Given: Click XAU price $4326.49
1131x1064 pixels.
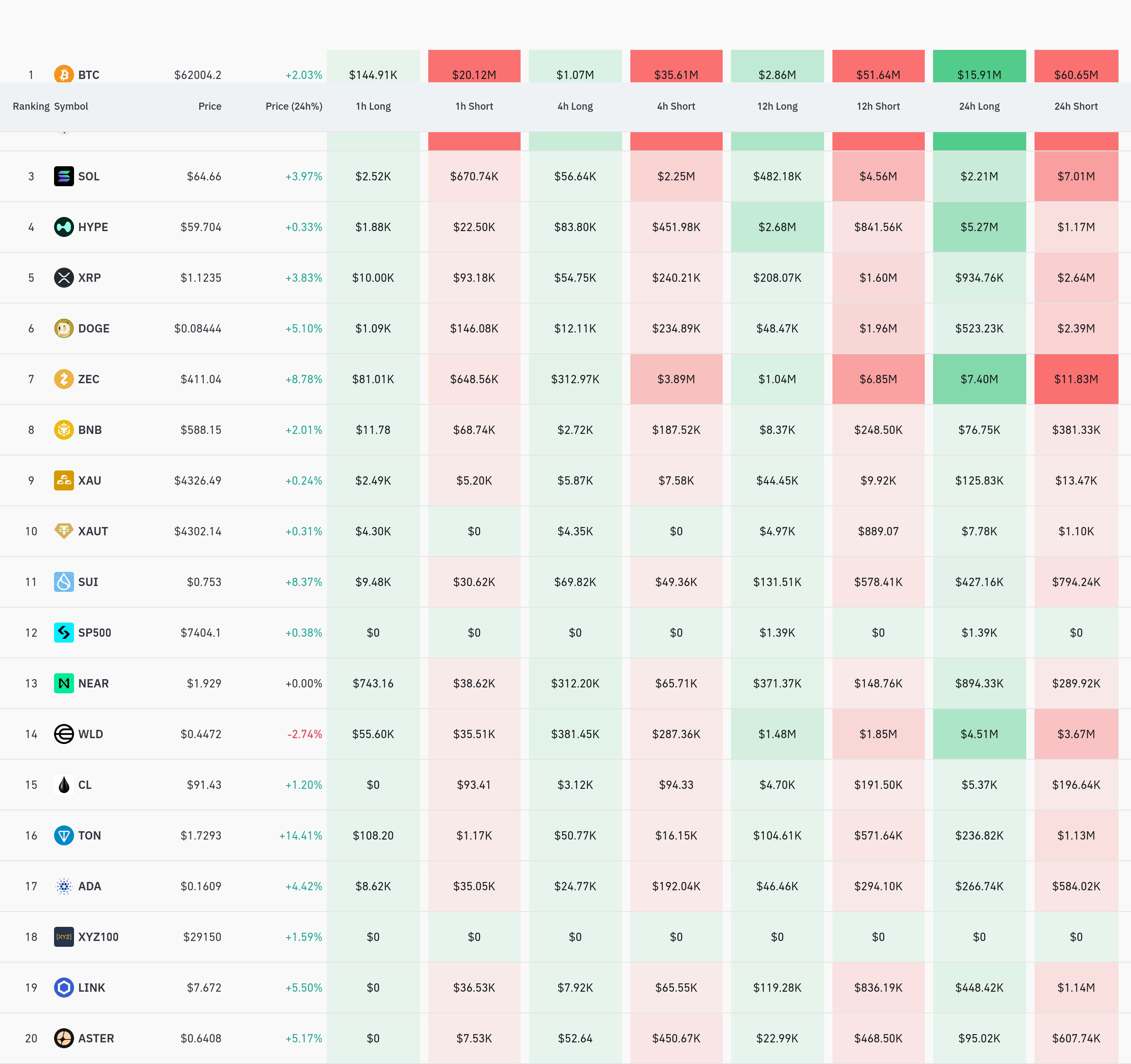Looking at the screenshot, I should (198, 480).
